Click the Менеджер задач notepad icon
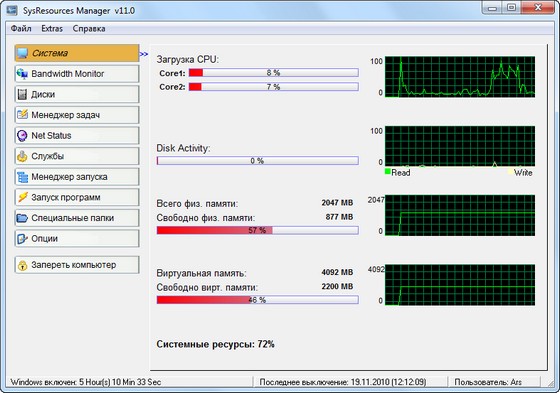The height and width of the screenshot is (393, 560). 22,115
